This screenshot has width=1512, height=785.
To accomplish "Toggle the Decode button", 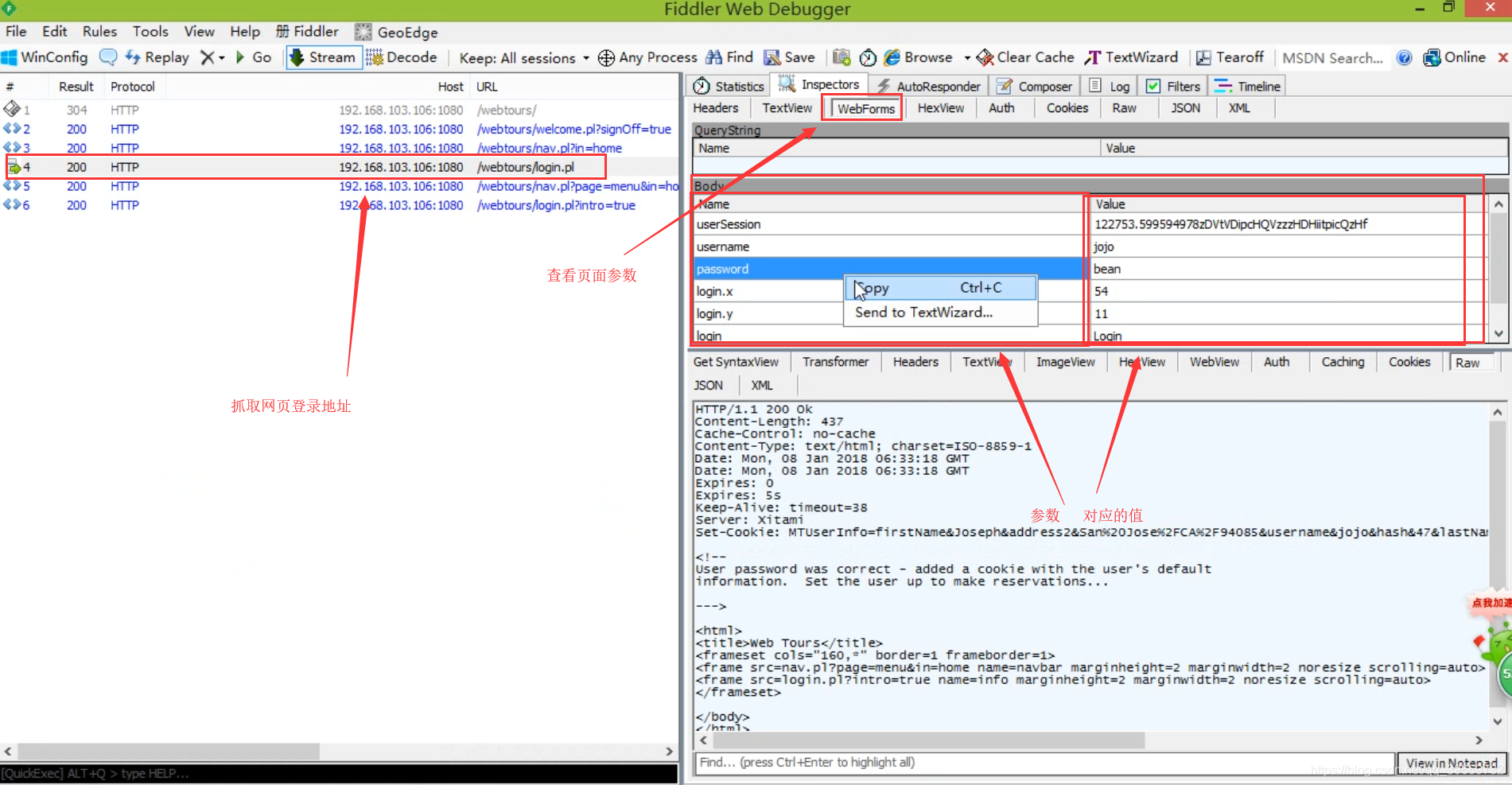I will click(402, 57).
